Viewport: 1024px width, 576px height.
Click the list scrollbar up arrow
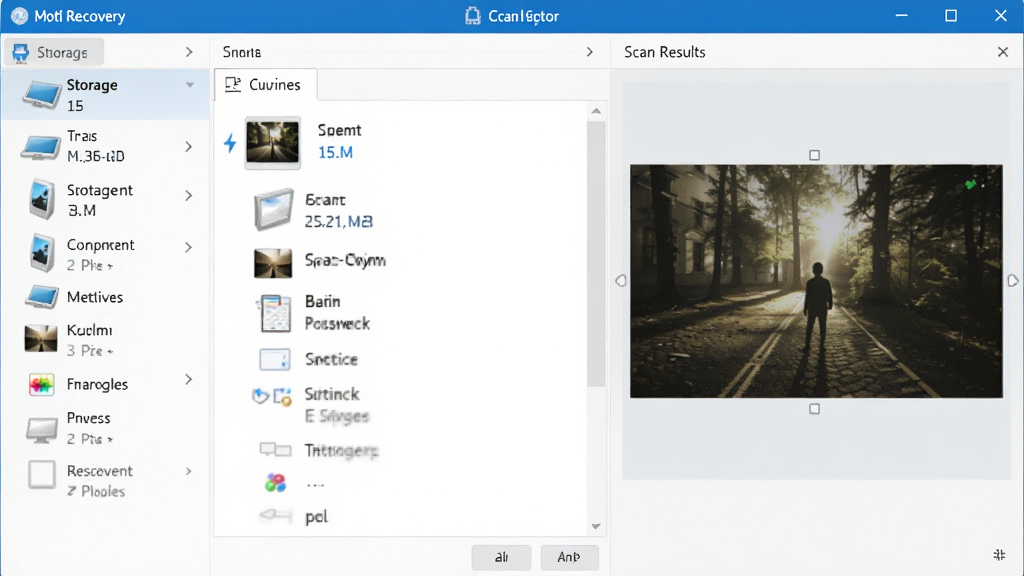(596, 111)
